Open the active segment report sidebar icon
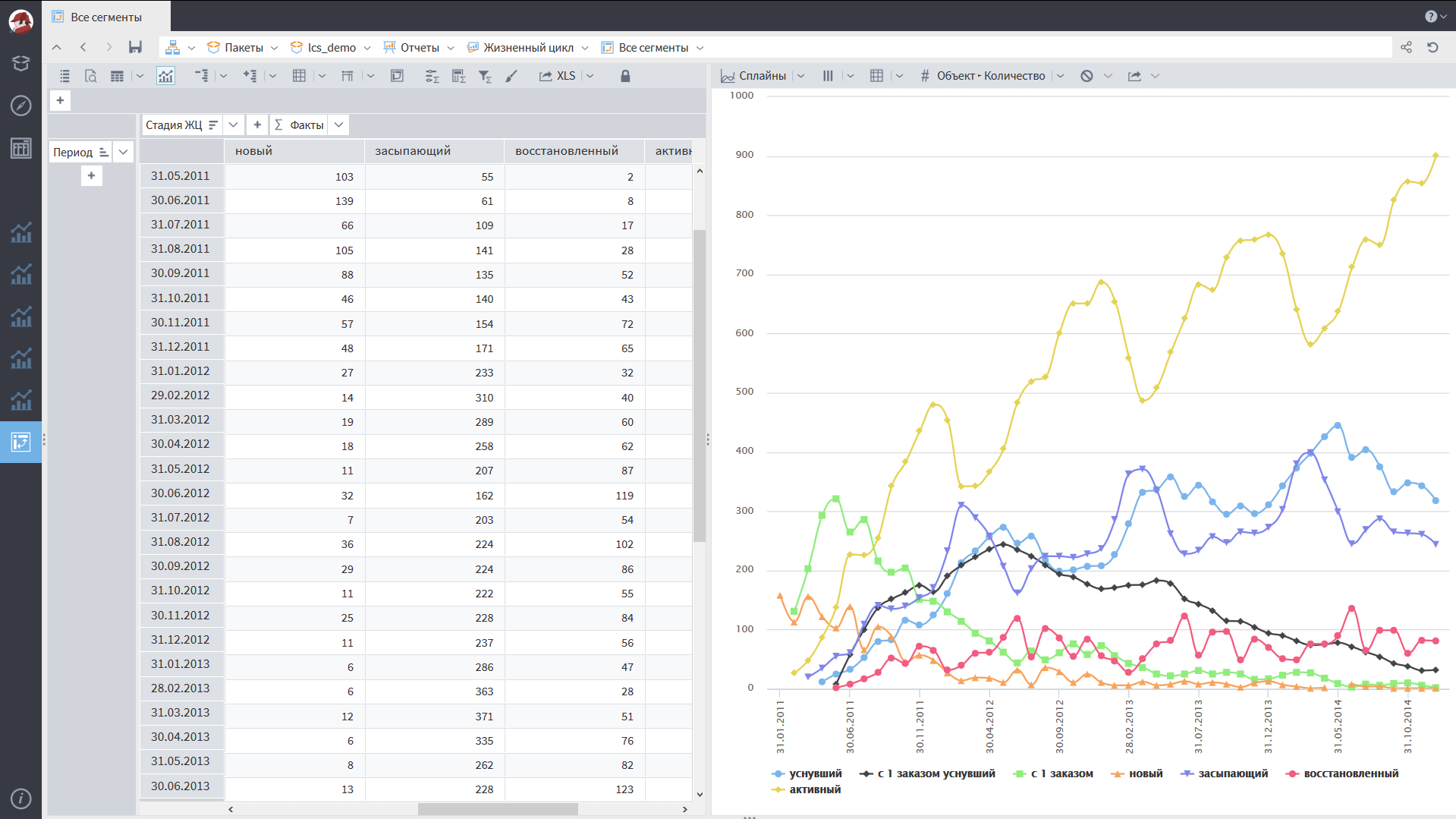Viewport: 1456px width, 819px height. pyautogui.click(x=20, y=442)
